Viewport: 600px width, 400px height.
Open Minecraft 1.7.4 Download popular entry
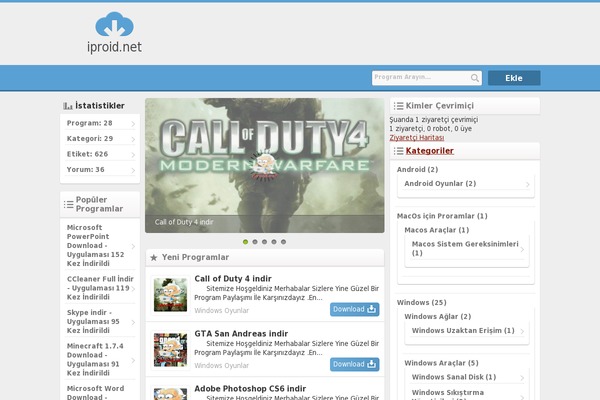coord(95,359)
